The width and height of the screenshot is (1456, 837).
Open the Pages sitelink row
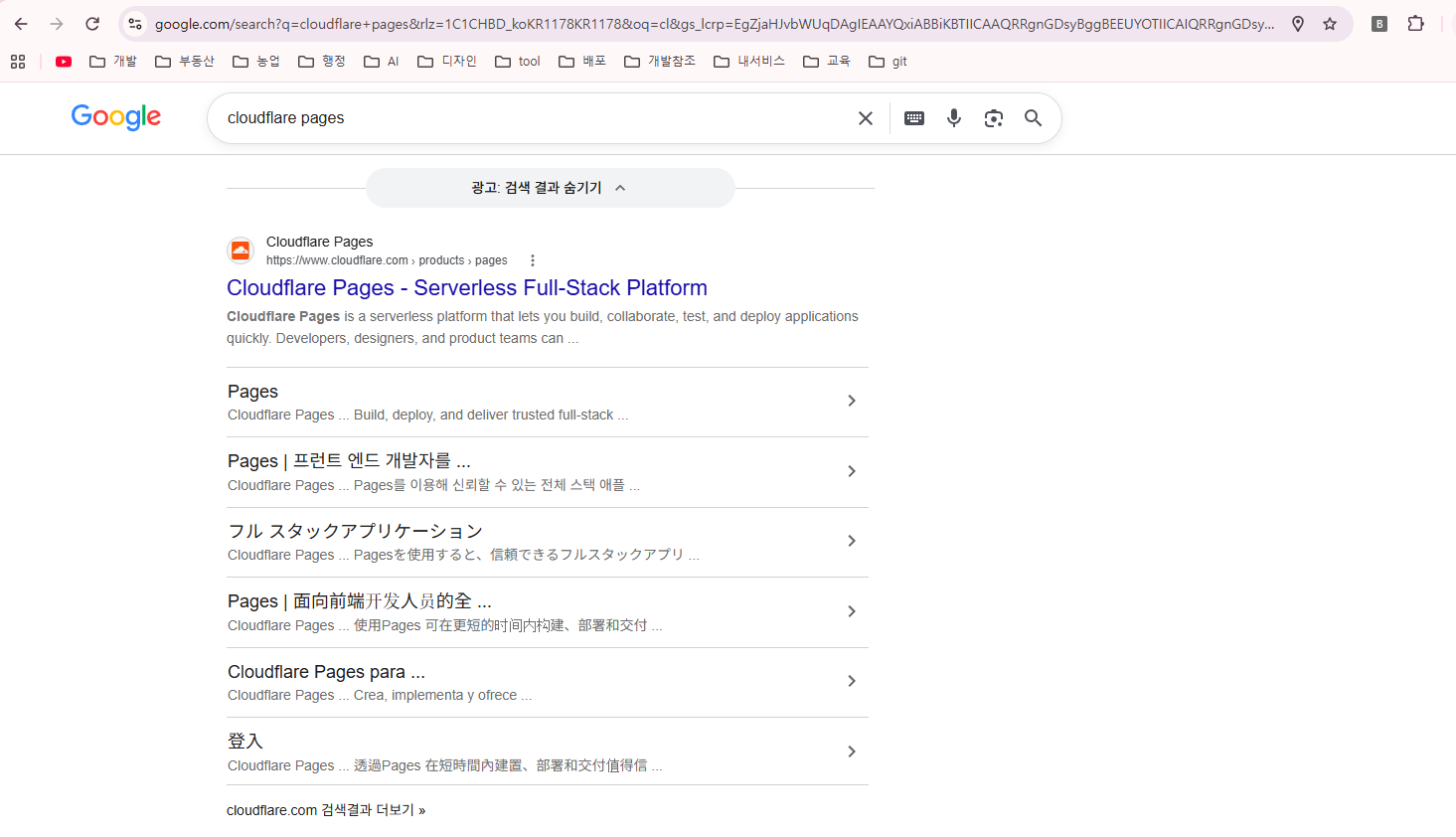(x=548, y=402)
